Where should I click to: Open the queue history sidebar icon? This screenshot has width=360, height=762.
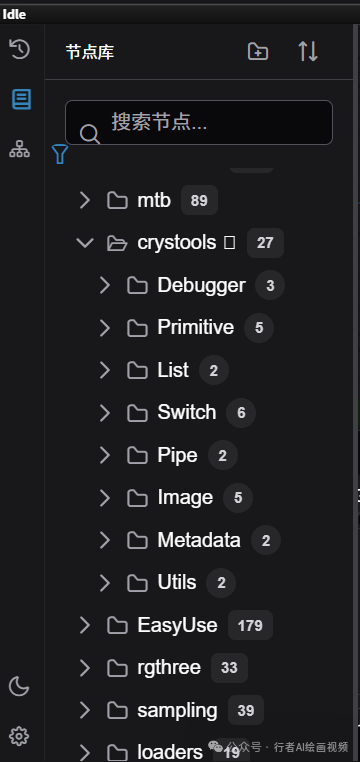point(19,49)
